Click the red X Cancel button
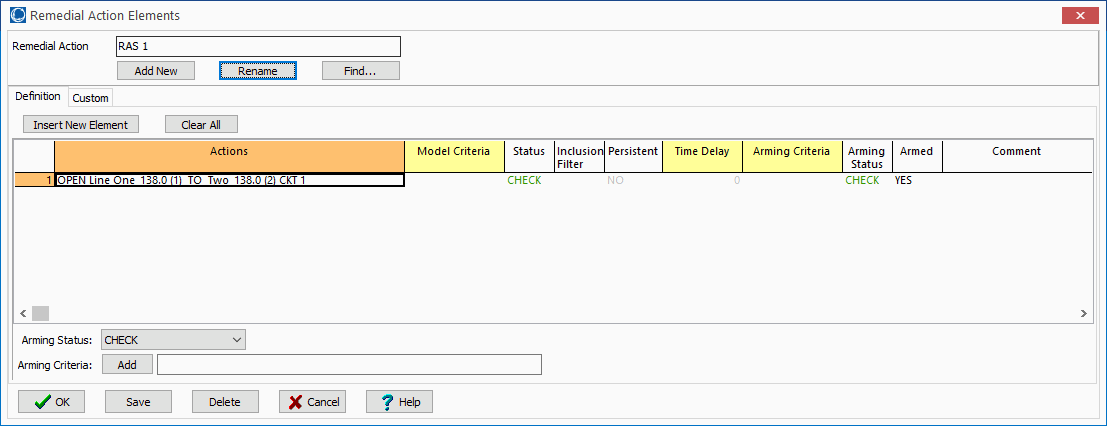 click(312, 401)
